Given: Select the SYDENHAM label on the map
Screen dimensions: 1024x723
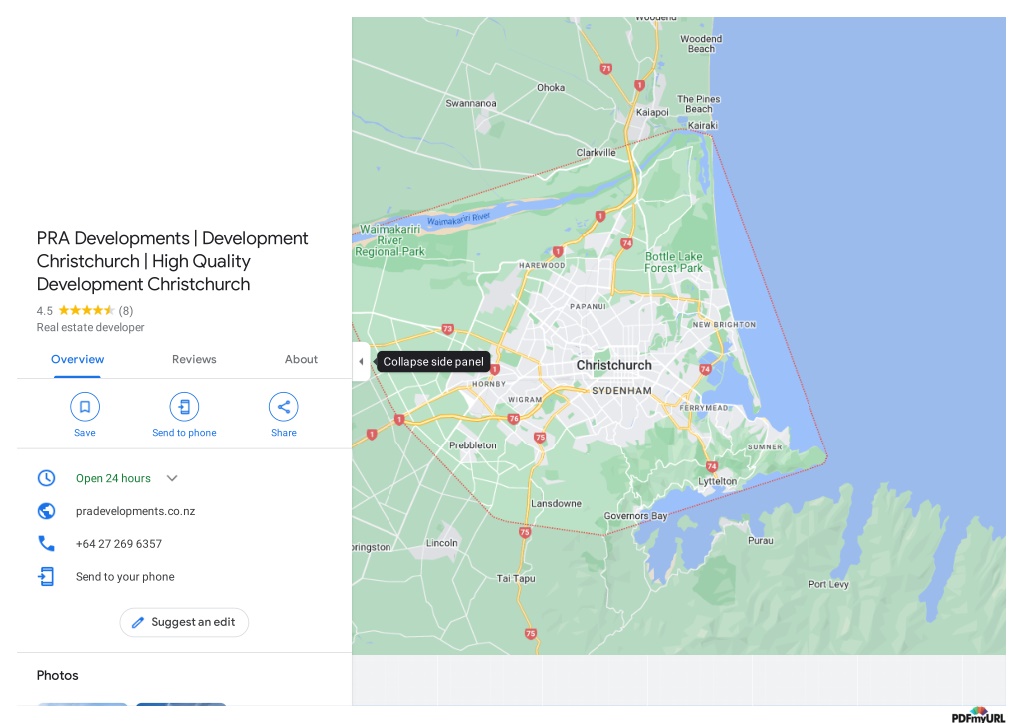Looking at the screenshot, I should [622, 391].
